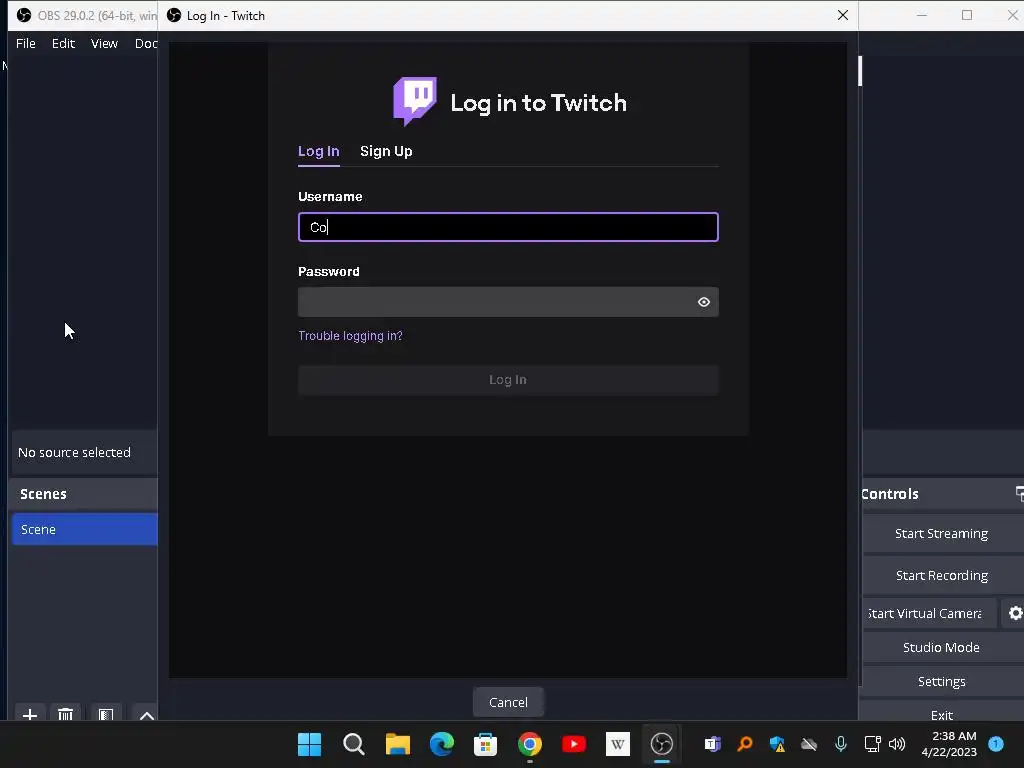The image size is (1024, 768).
Task: Click Start Streaming in Controls
Action: (x=941, y=534)
